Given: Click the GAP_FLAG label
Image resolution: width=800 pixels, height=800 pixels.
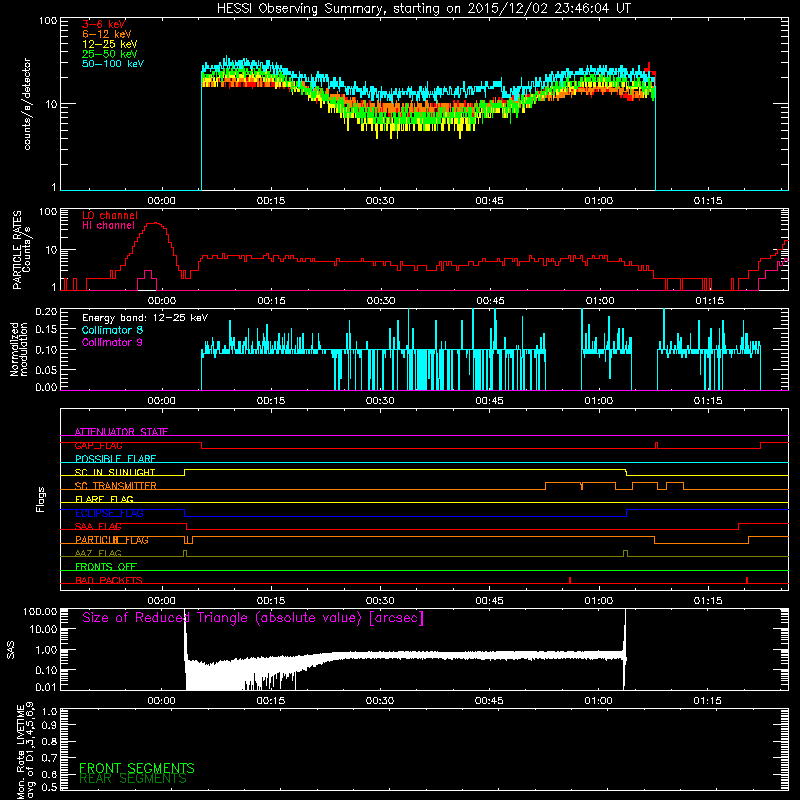Looking at the screenshot, I should pos(98,445).
